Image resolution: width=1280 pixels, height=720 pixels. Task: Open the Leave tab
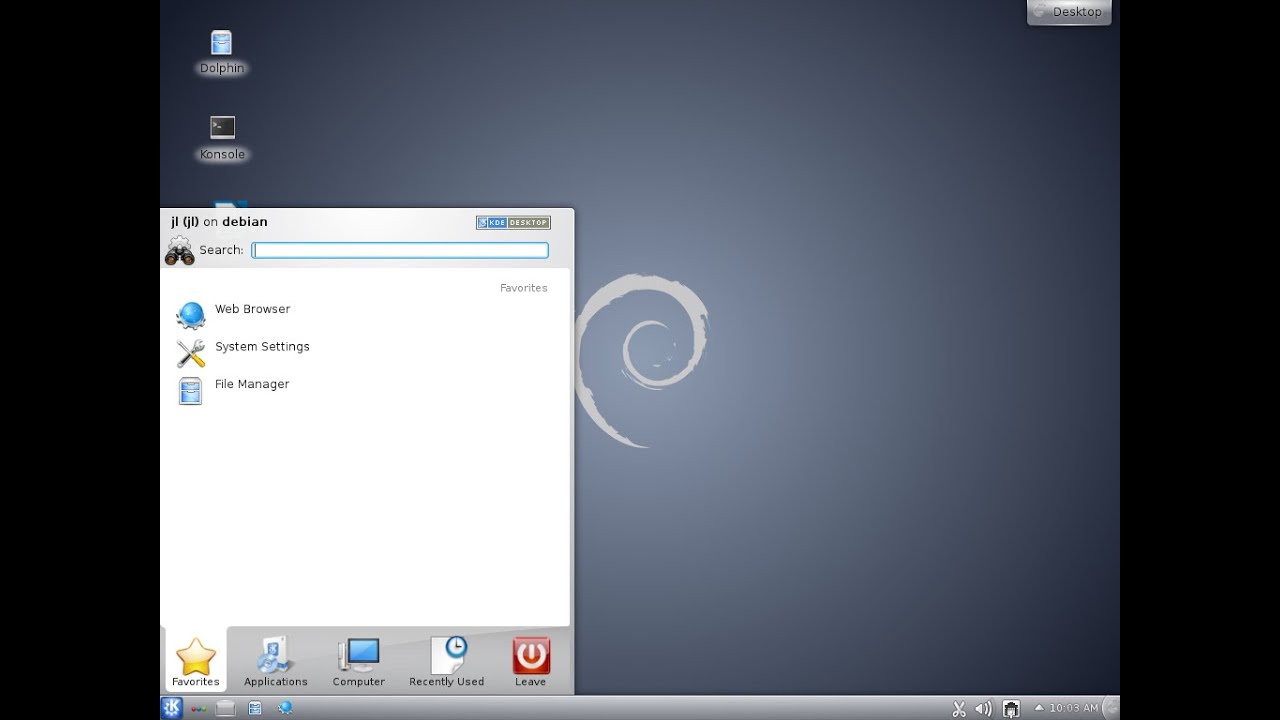(x=530, y=661)
